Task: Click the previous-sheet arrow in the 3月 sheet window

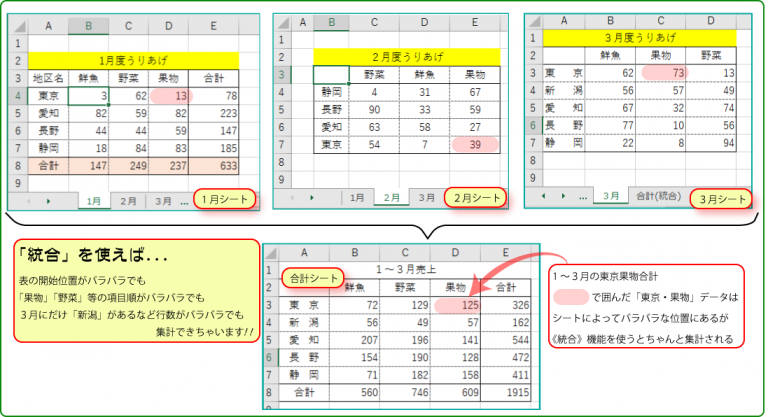Action: click(544, 196)
